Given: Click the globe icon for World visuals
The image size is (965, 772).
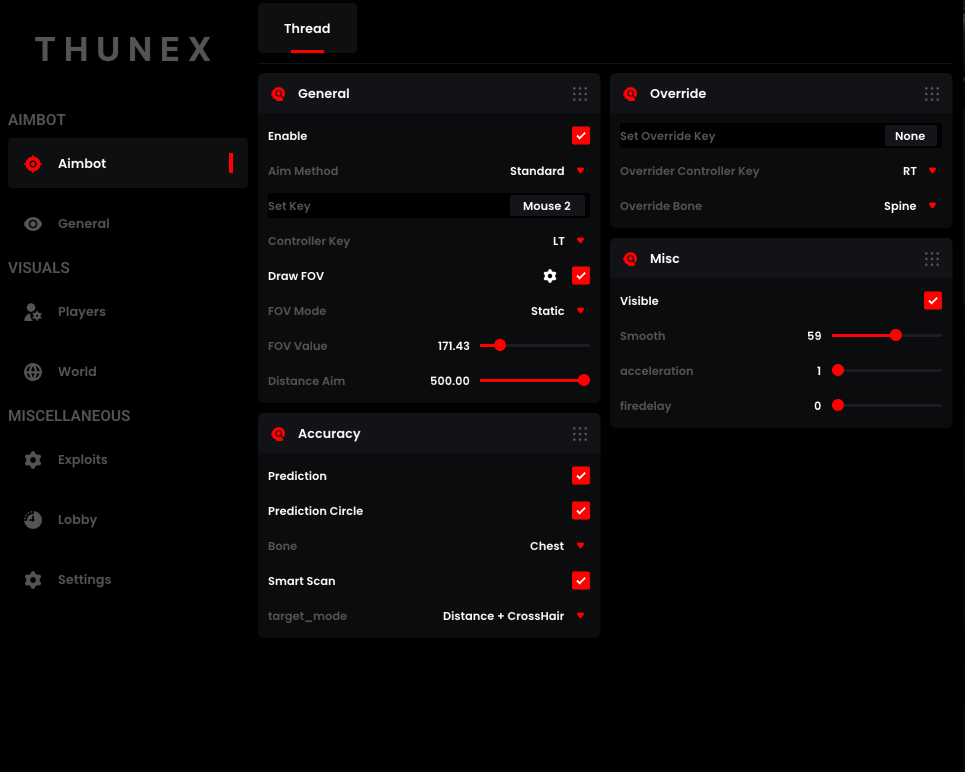Looking at the screenshot, I should click(x=33, y=371).
